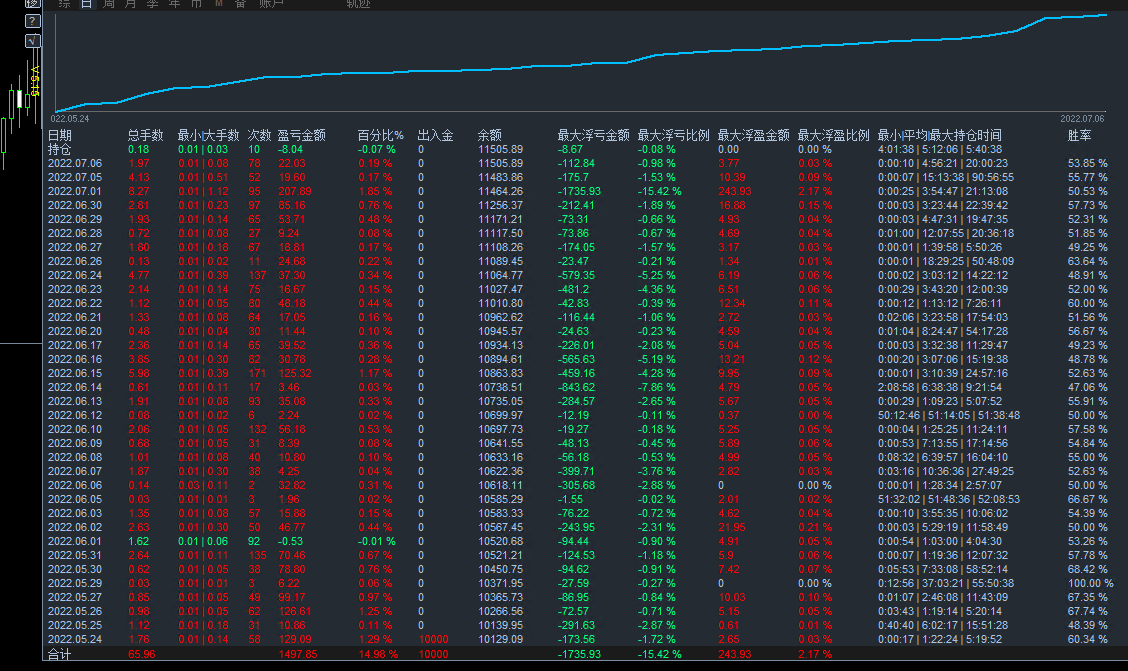Select the 2022.07.05 date row
Viewport: 1128px width, 671px height.
click(x=75, y=178)
